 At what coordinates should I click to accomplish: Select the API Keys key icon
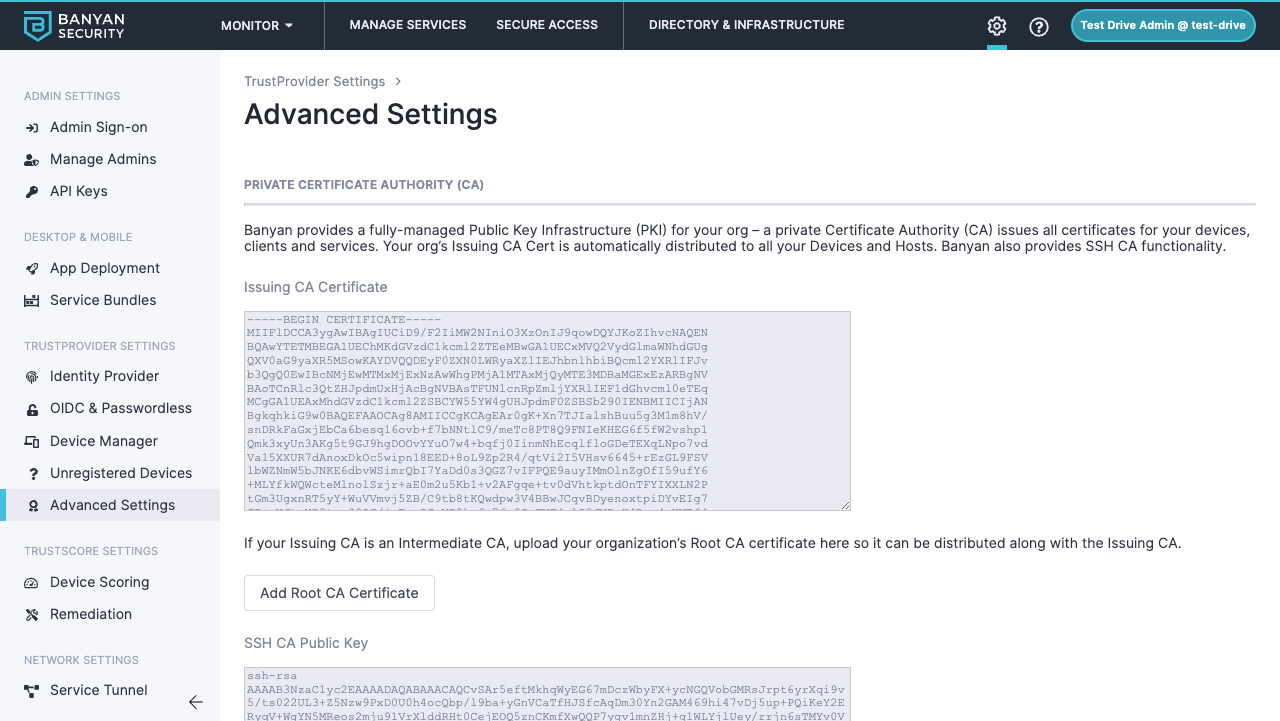click(x=32, y=192)
